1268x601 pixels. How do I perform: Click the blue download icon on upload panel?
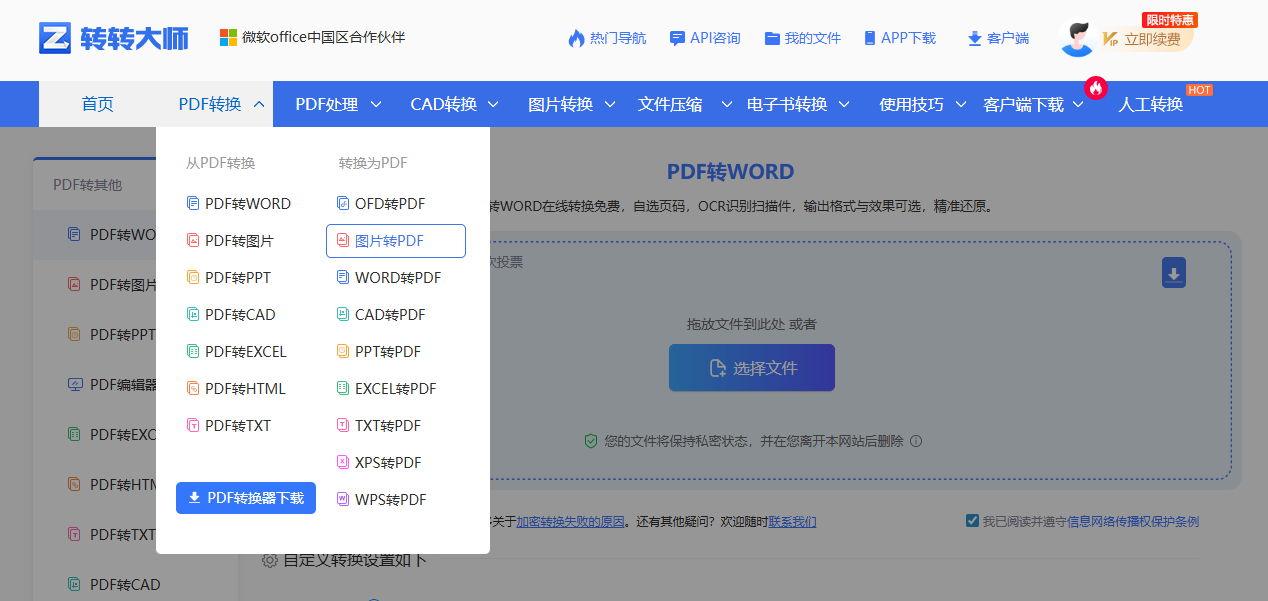(1172, 272)
